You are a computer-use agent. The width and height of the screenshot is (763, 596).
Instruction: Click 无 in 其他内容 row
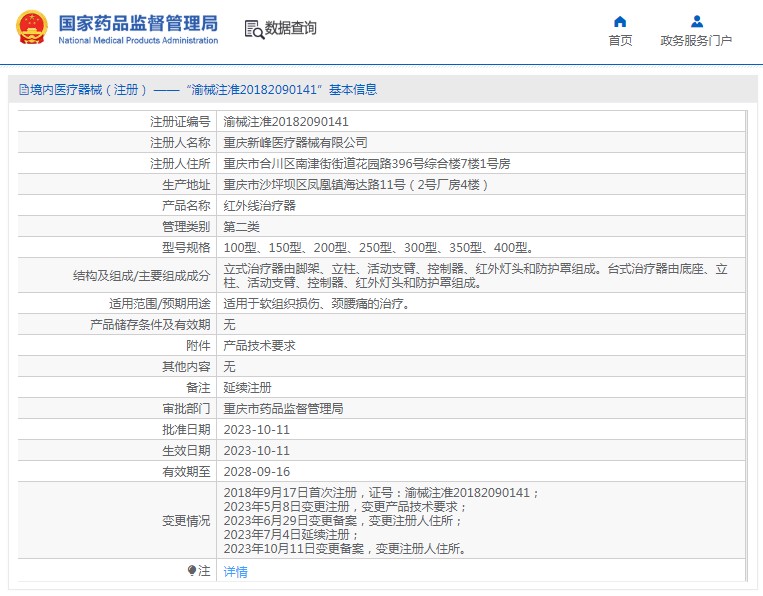click(229, 366)
